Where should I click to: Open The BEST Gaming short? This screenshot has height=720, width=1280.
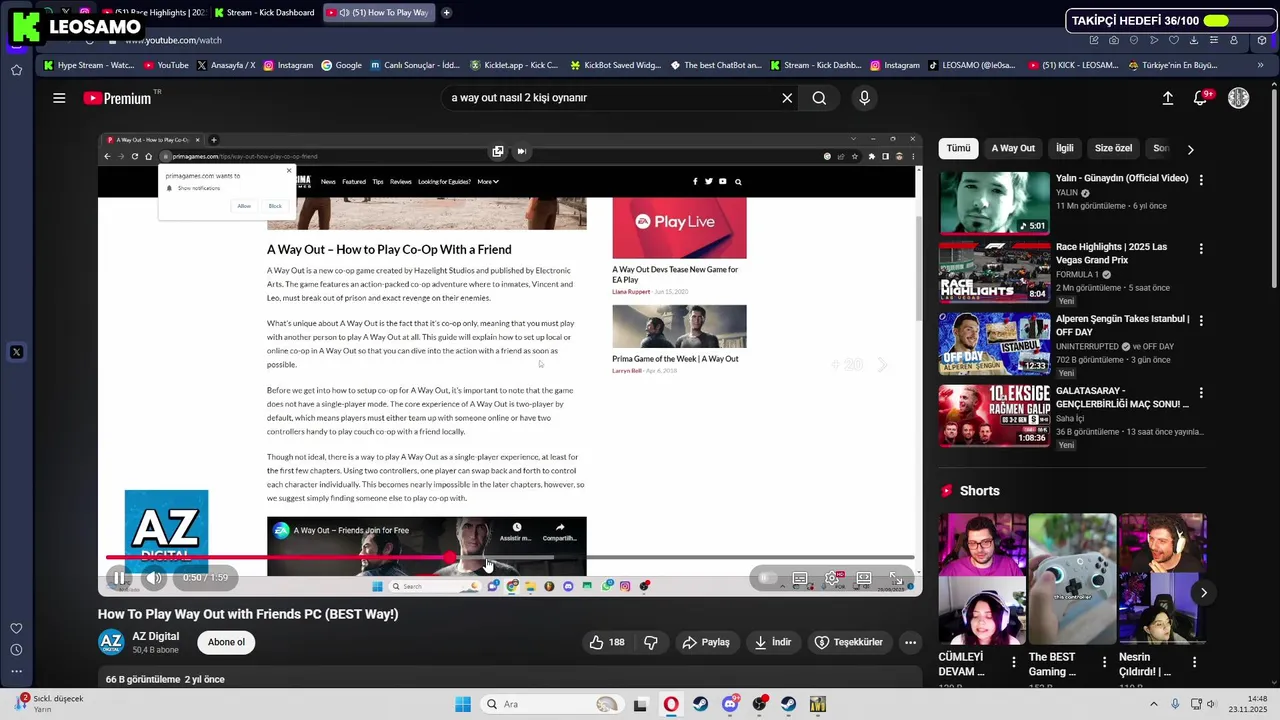coord(1072,579)
